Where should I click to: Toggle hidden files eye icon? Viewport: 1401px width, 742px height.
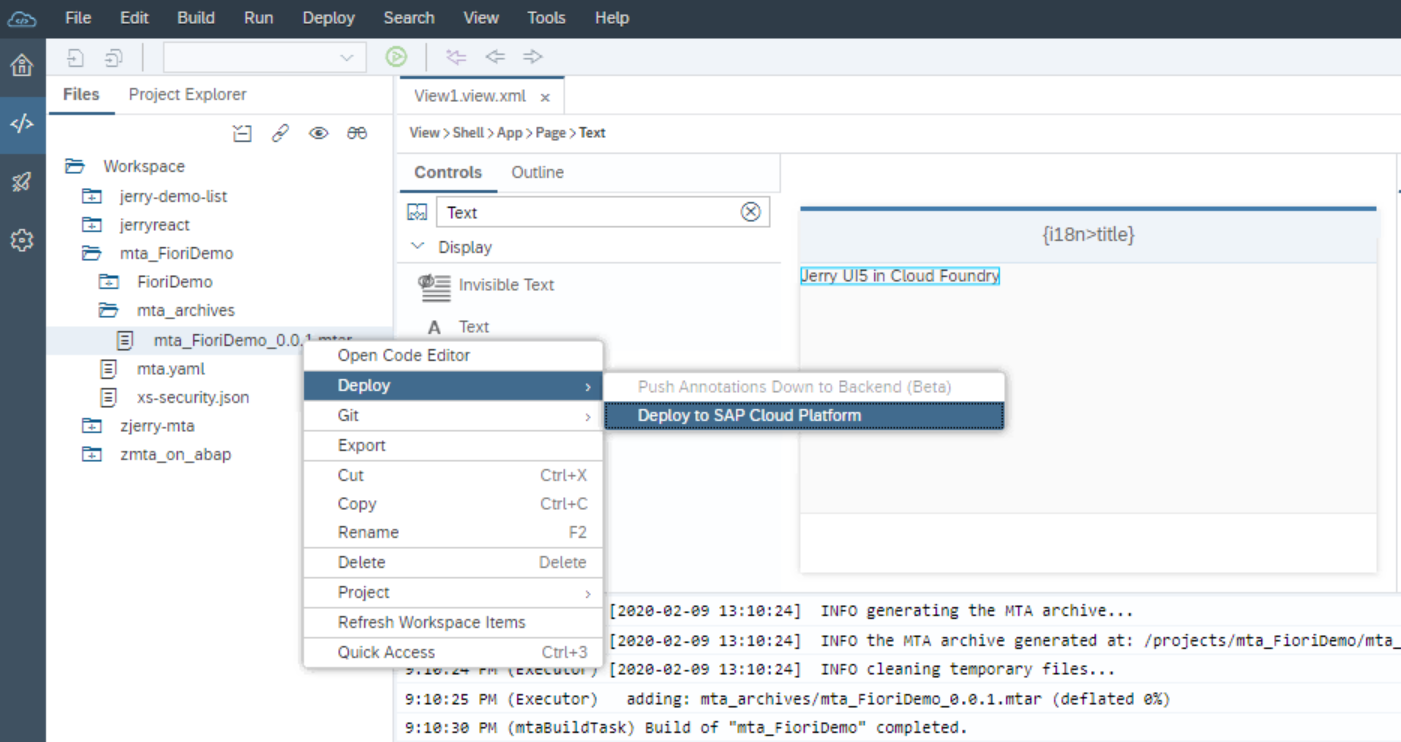[319, 133]
